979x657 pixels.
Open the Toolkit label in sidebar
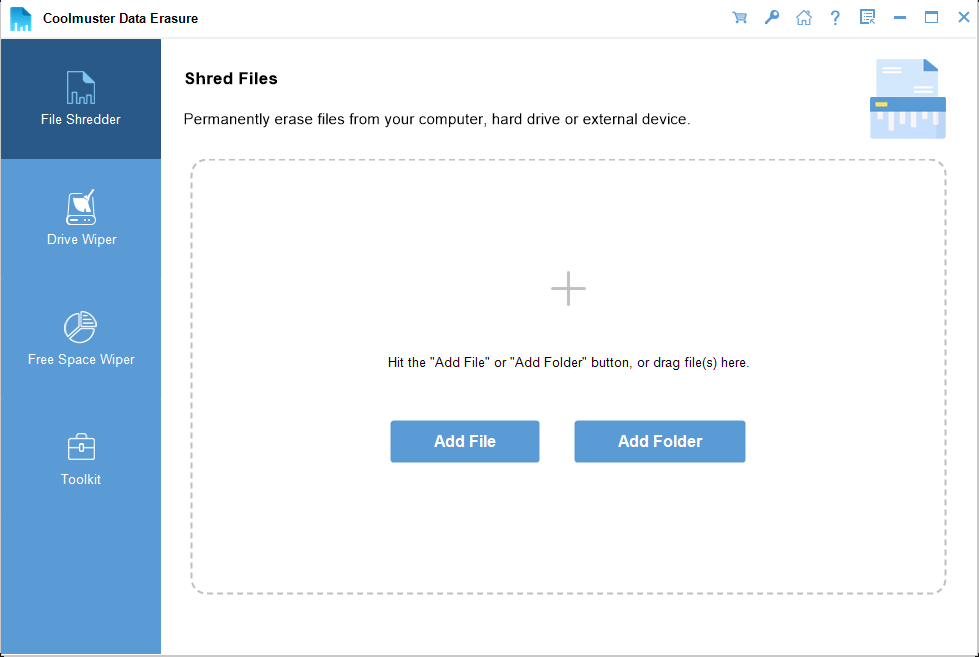[81, 479]
